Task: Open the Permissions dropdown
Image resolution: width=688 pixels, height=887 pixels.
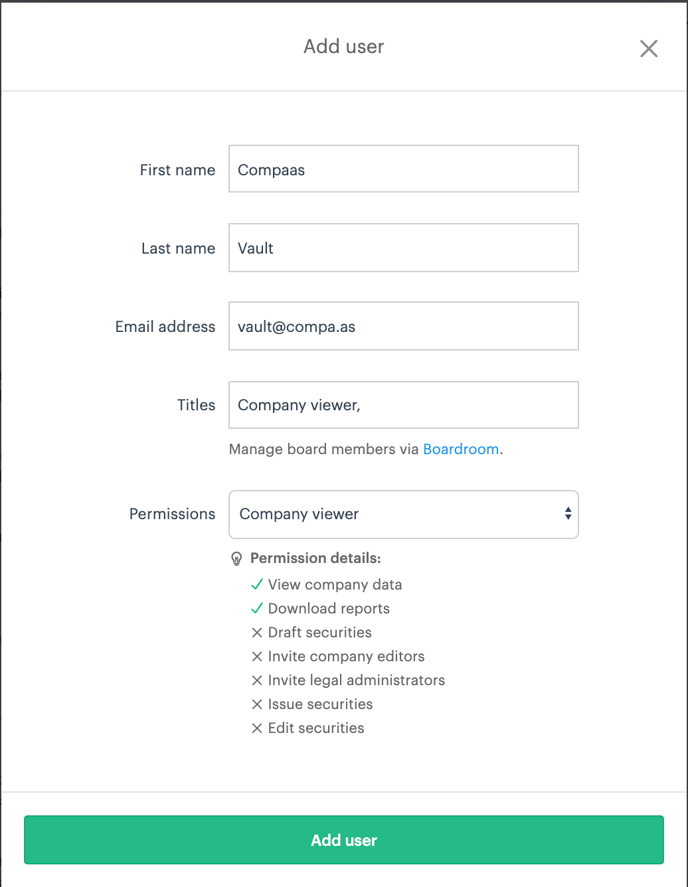Action: coord(403,514)
